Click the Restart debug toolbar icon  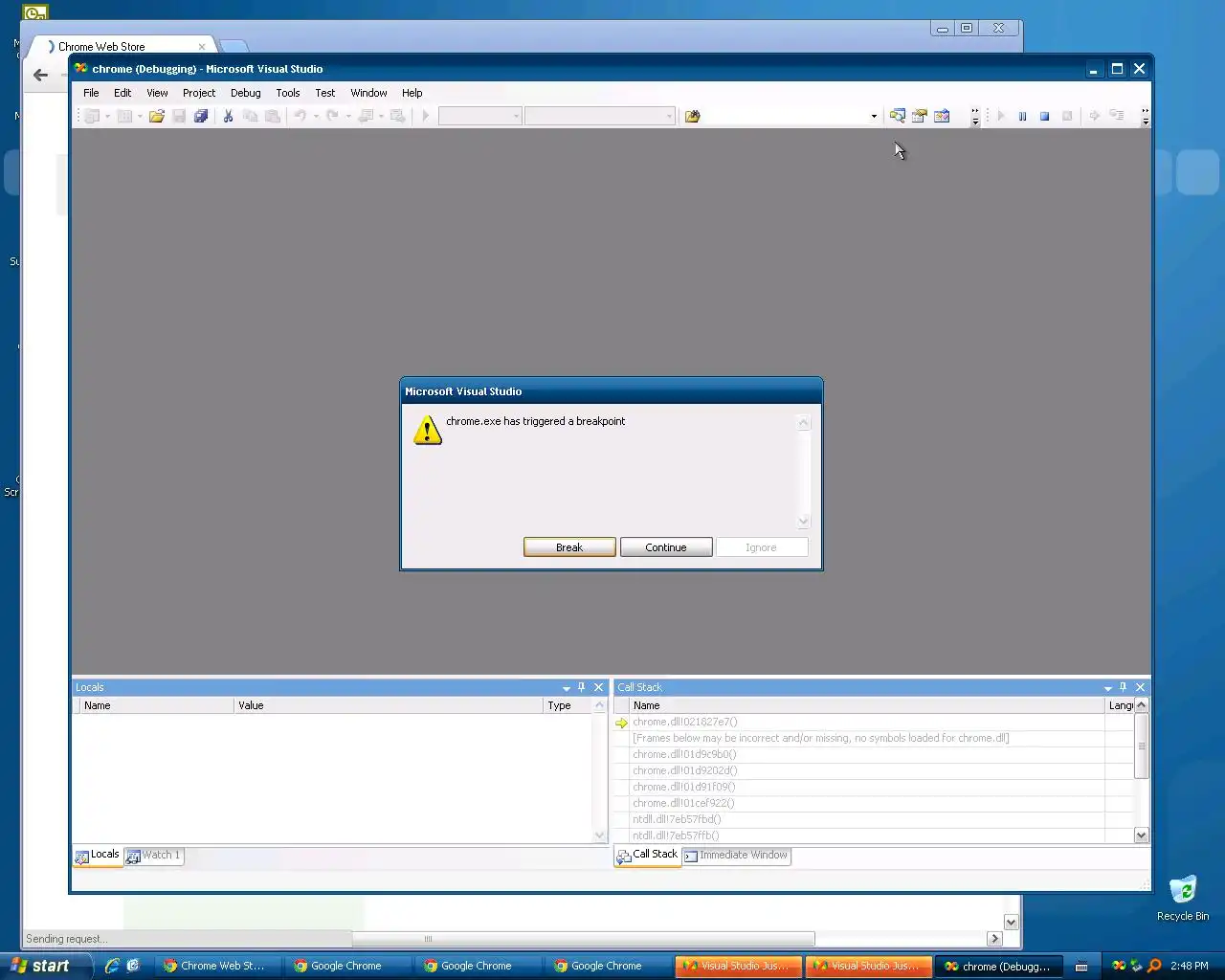(1066, 116)
